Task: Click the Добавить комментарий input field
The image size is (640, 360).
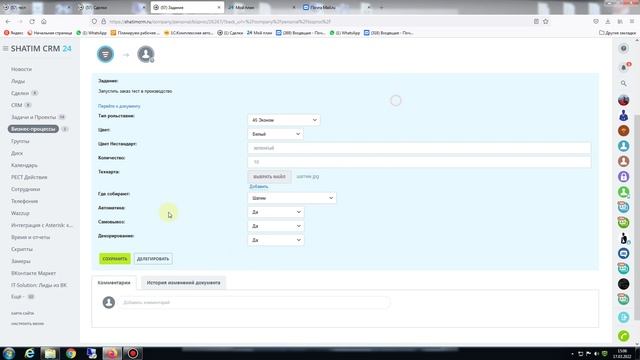Action: [254, 302]
